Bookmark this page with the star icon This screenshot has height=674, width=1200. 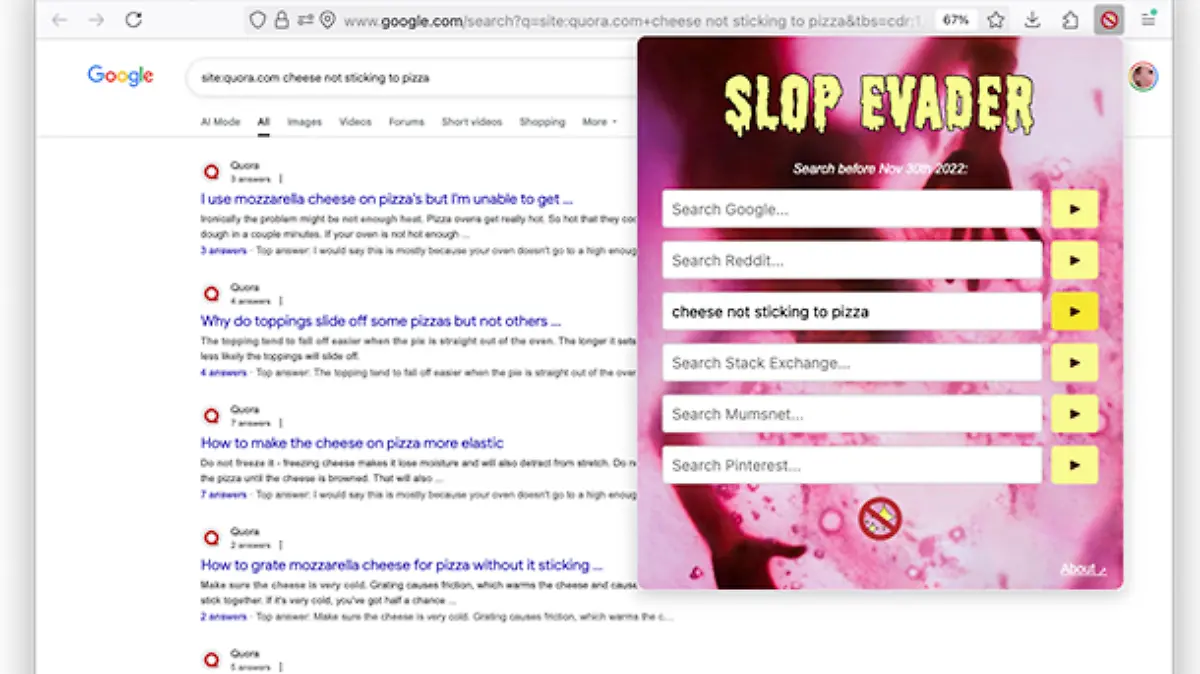995,19
